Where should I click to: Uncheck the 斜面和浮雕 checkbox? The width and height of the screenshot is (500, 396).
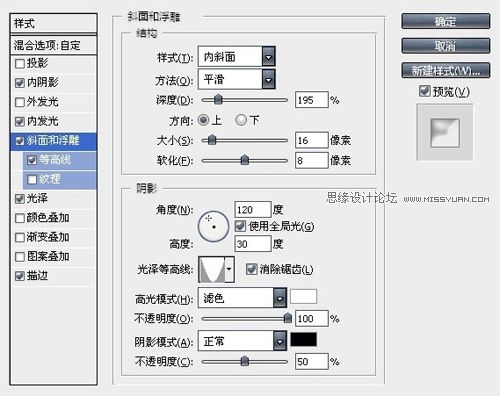coord(20,141)
